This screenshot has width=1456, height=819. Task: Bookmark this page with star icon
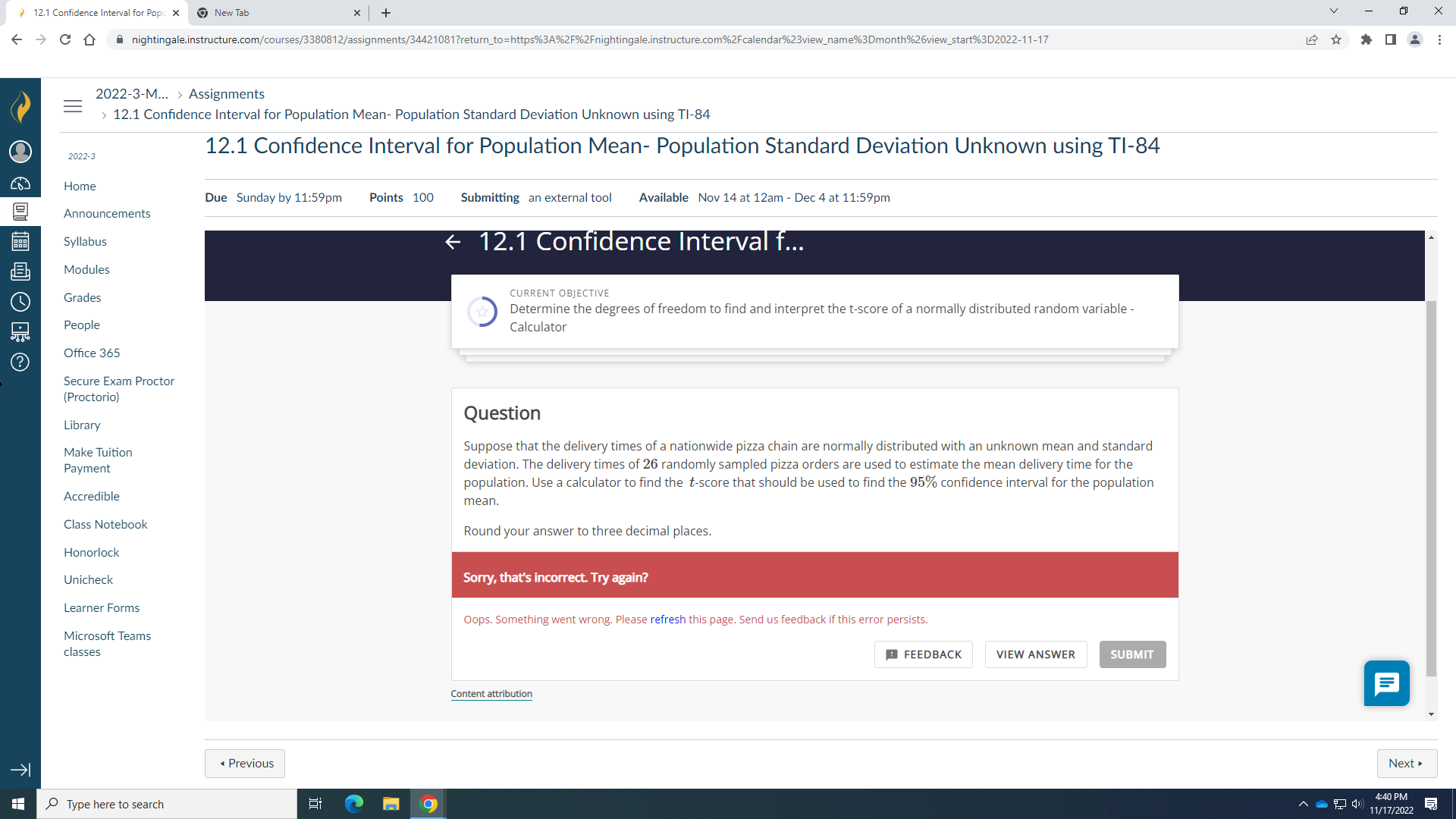point(1336,39)
